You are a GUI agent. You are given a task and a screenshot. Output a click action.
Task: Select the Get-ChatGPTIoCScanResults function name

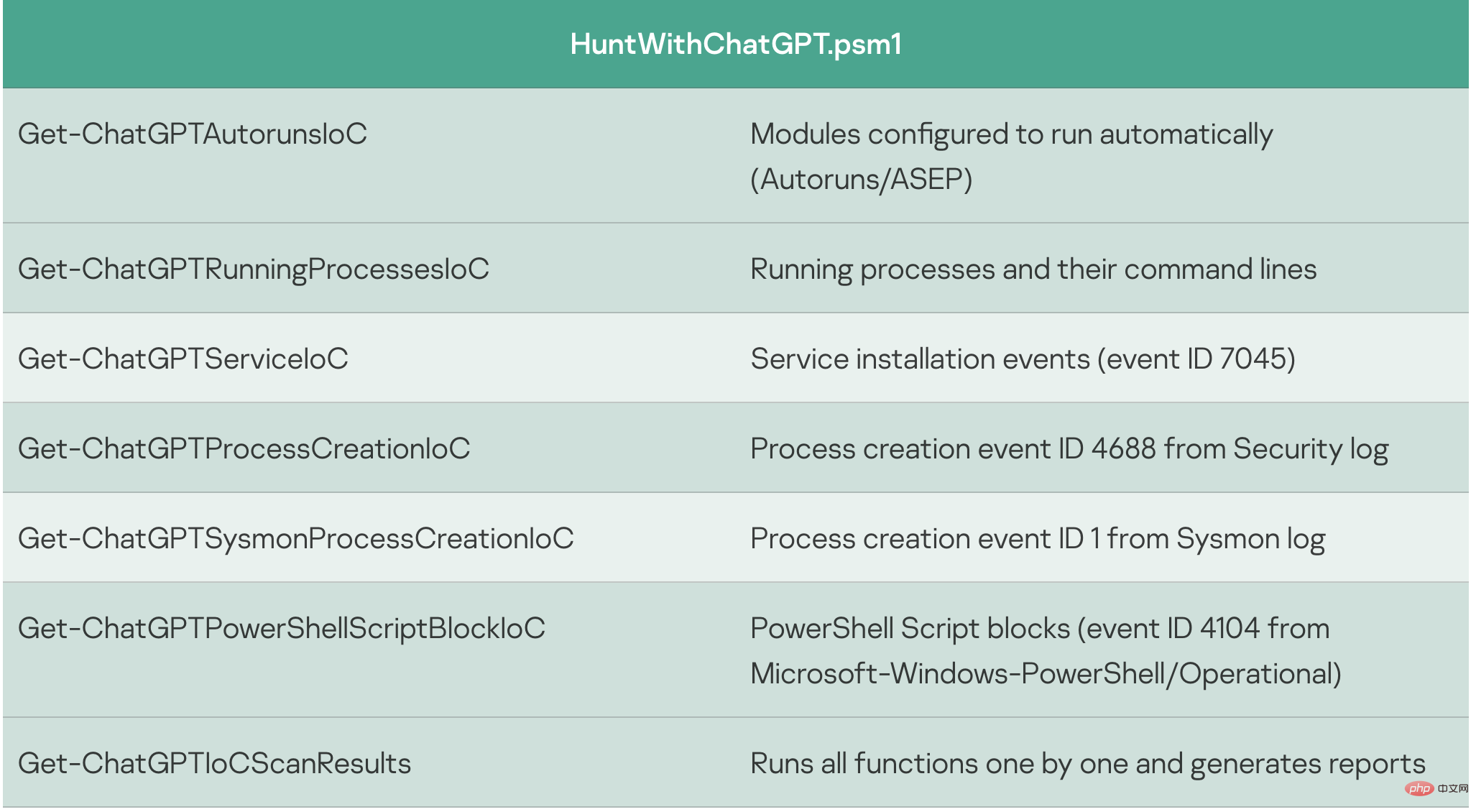pos(215,763)
